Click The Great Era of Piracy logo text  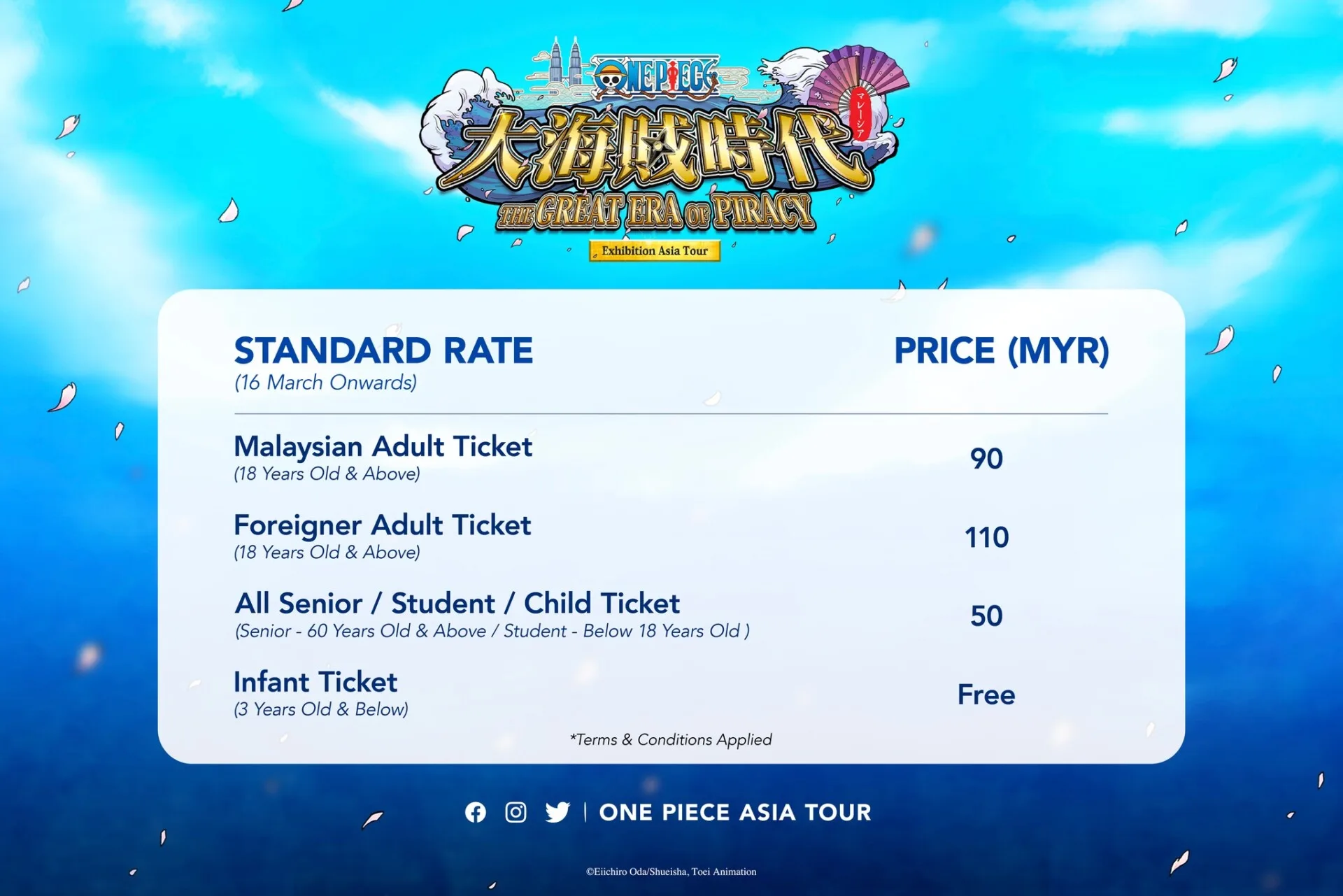[x=655, y=211]
